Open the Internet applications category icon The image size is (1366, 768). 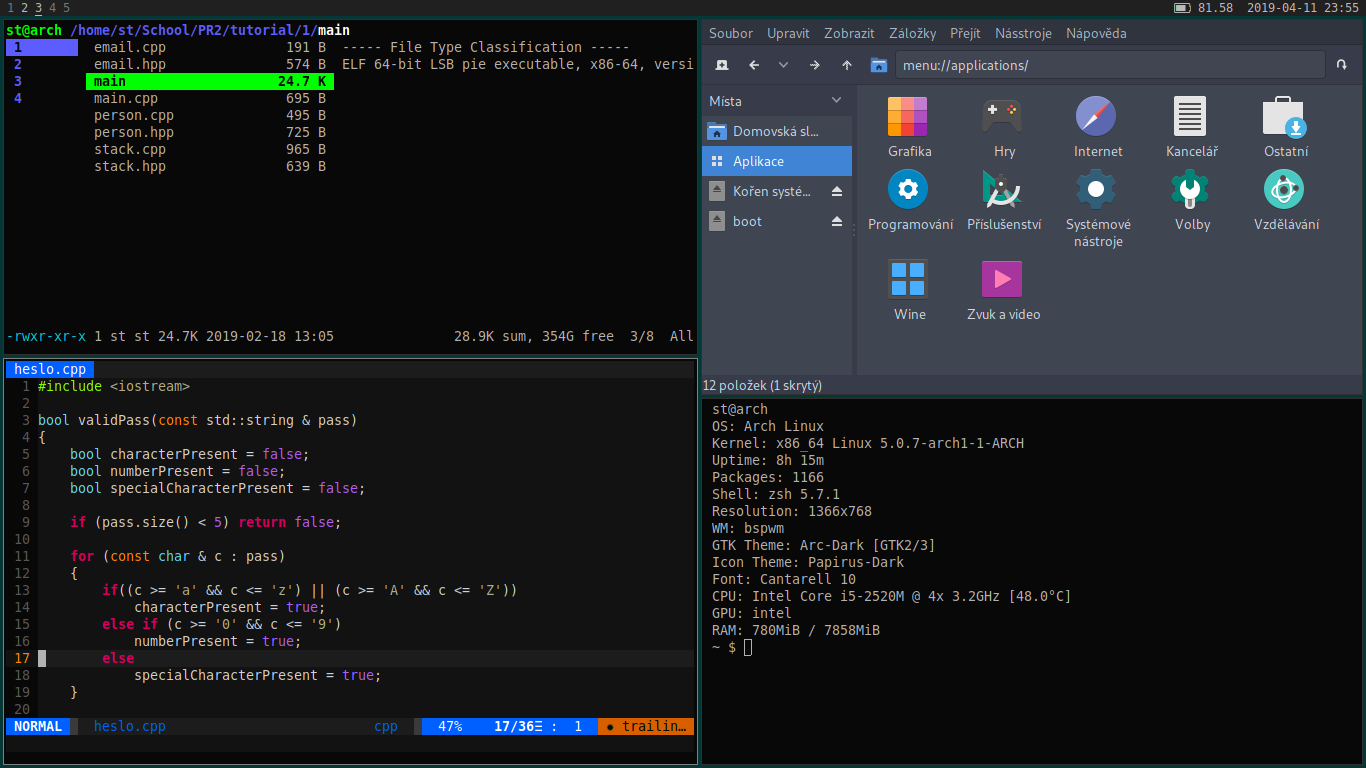point(1096,117)
